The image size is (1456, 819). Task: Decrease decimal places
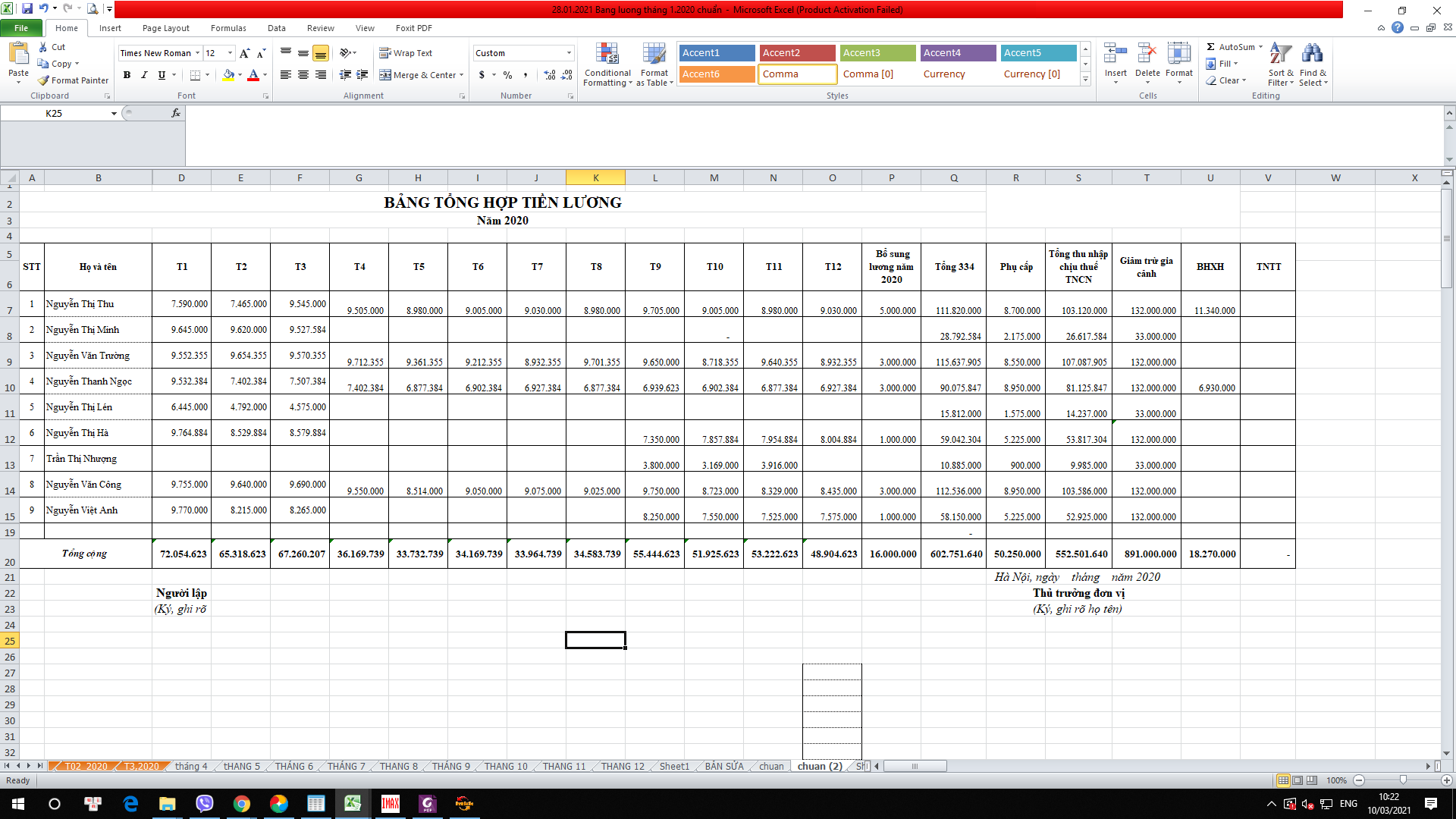pyautogui.click(x=567, y=75)
